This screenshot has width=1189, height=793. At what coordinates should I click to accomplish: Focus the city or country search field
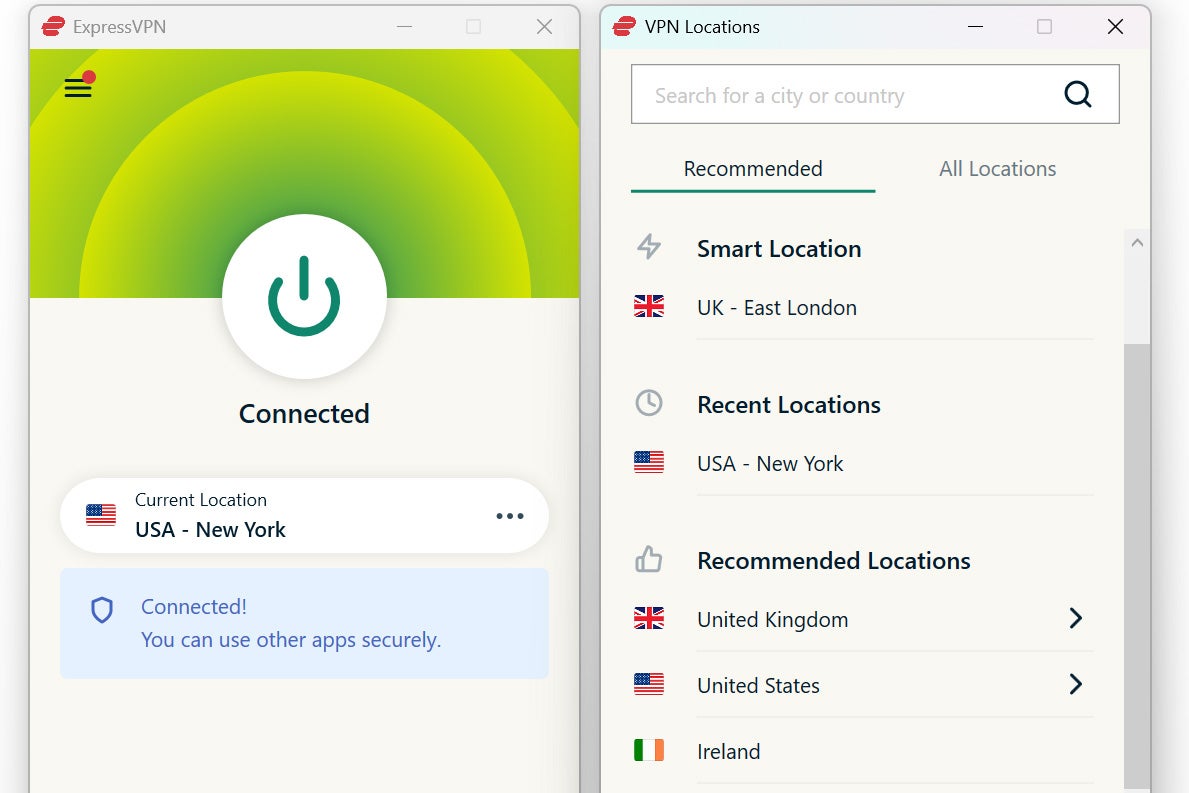click(x=840, y=96)
